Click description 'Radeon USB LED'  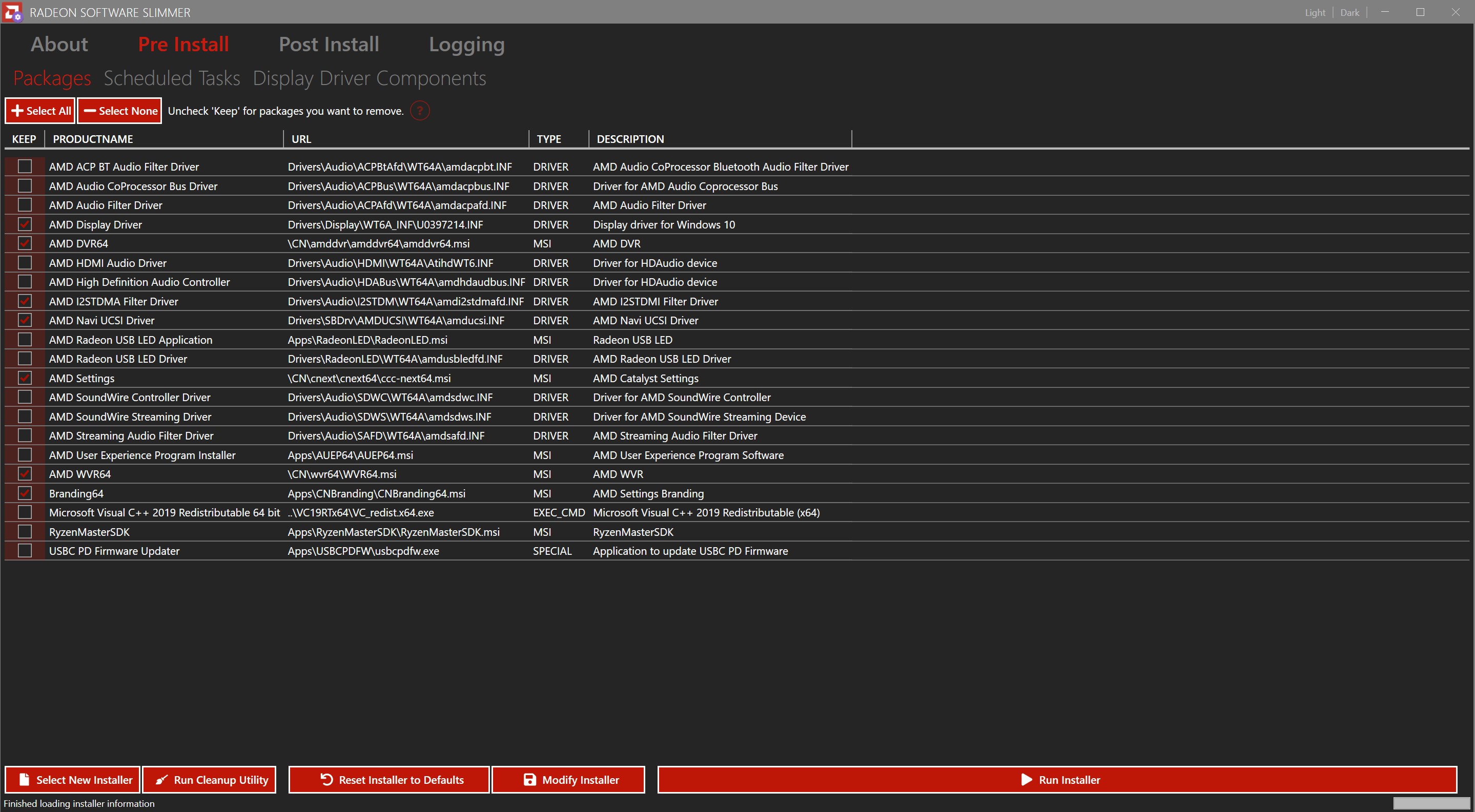pos(632,340)
